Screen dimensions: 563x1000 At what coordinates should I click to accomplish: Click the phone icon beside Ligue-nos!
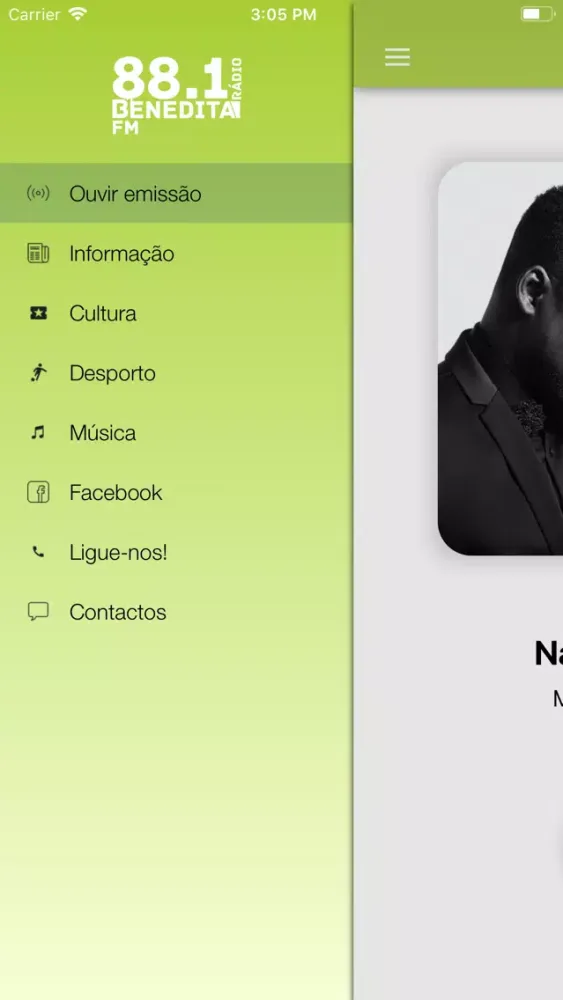pyautogui.click(x=38, y=552)
